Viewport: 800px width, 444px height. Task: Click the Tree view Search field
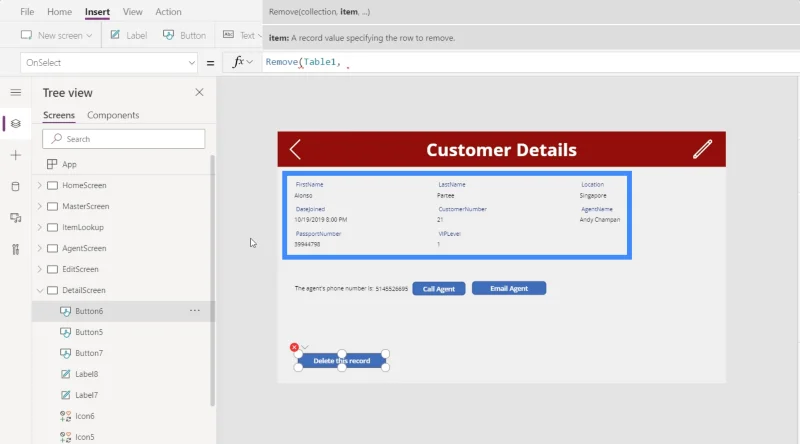(124, 139)
